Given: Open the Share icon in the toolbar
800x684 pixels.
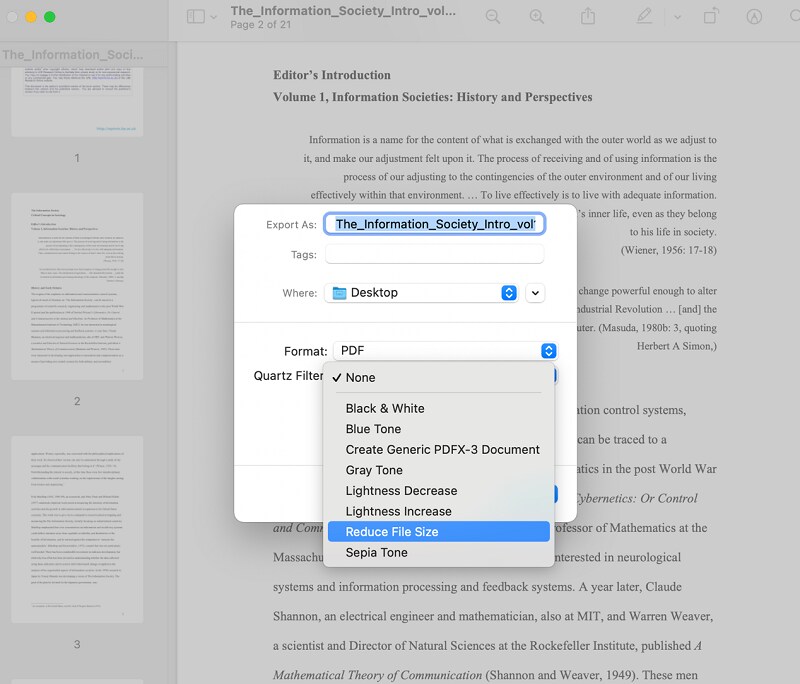Looking at the screenshot, I should point(588,17).
